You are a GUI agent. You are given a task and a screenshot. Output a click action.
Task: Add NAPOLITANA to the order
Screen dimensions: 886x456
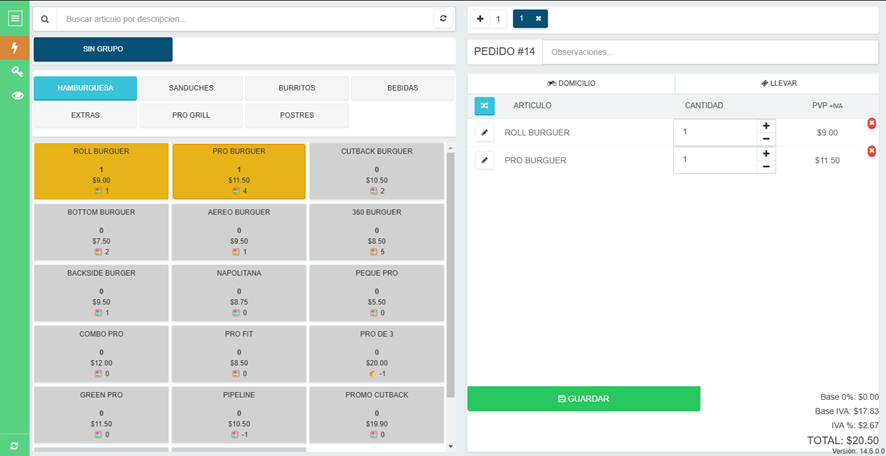click(x=239, y=293)
